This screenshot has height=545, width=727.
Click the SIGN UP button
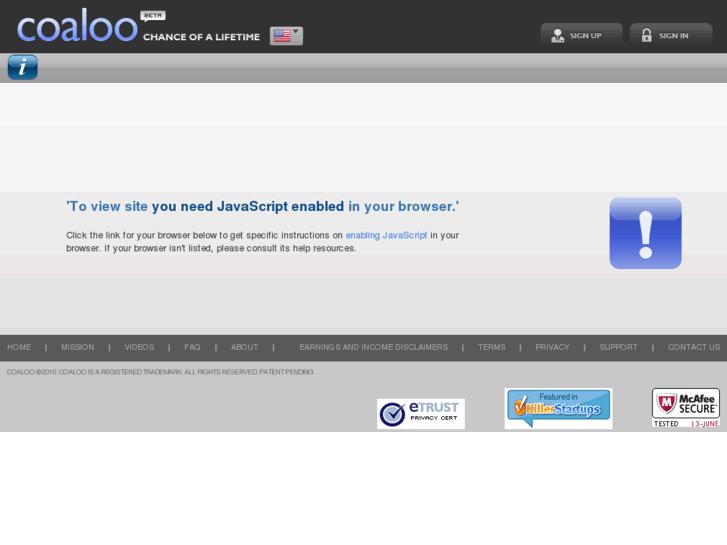coord(581,35)
